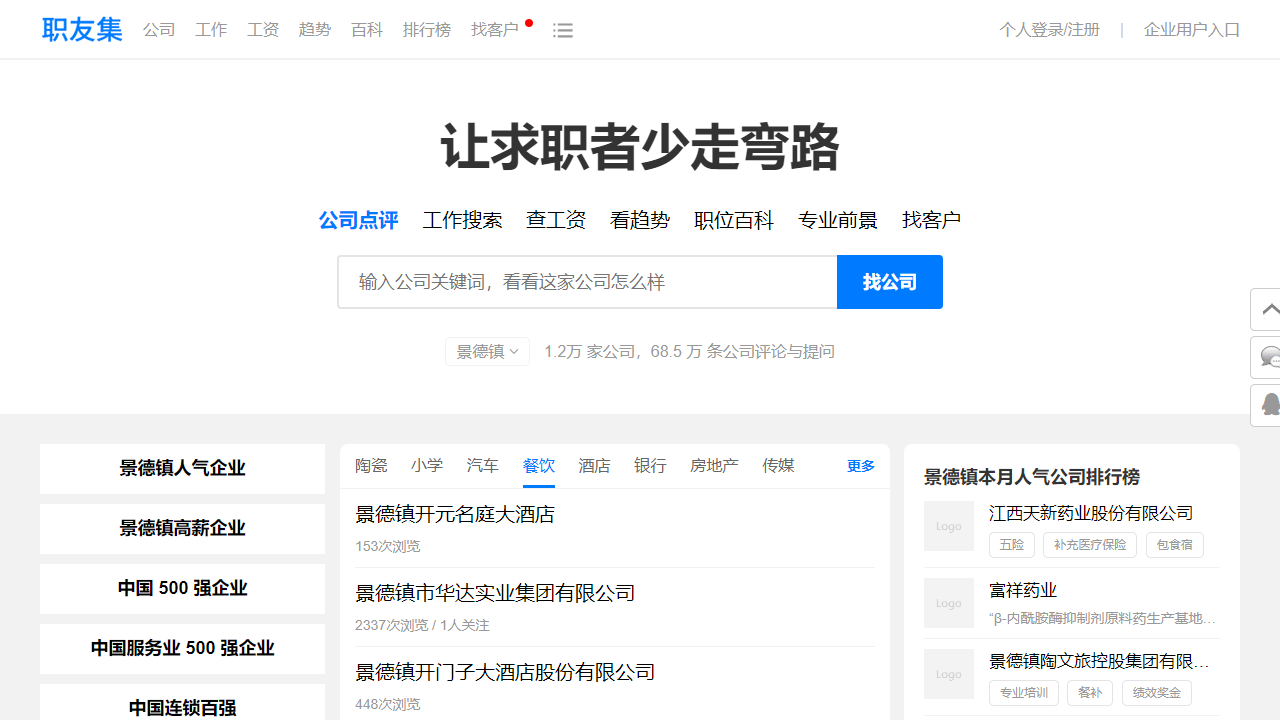This screenshot has height=720, width=1280.
Task: Click 更多 to show more industries
Action: coord(861,466)
